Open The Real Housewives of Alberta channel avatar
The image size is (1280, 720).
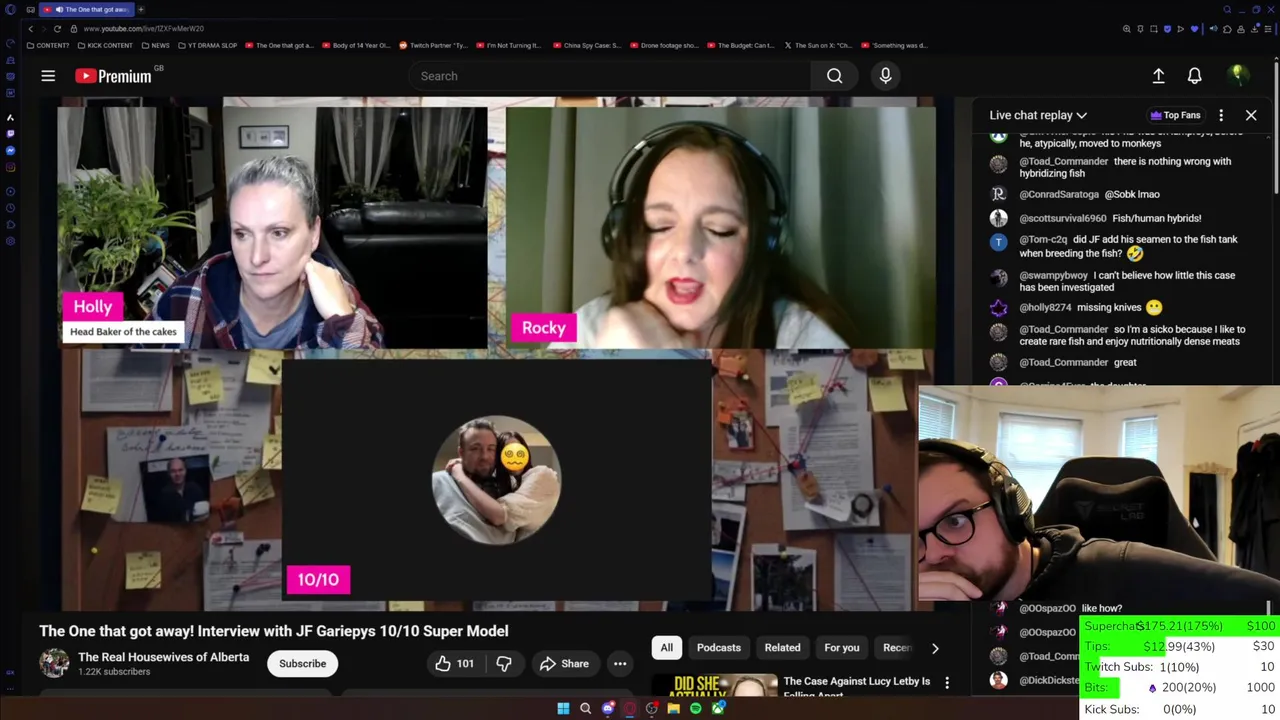point(54,663)
